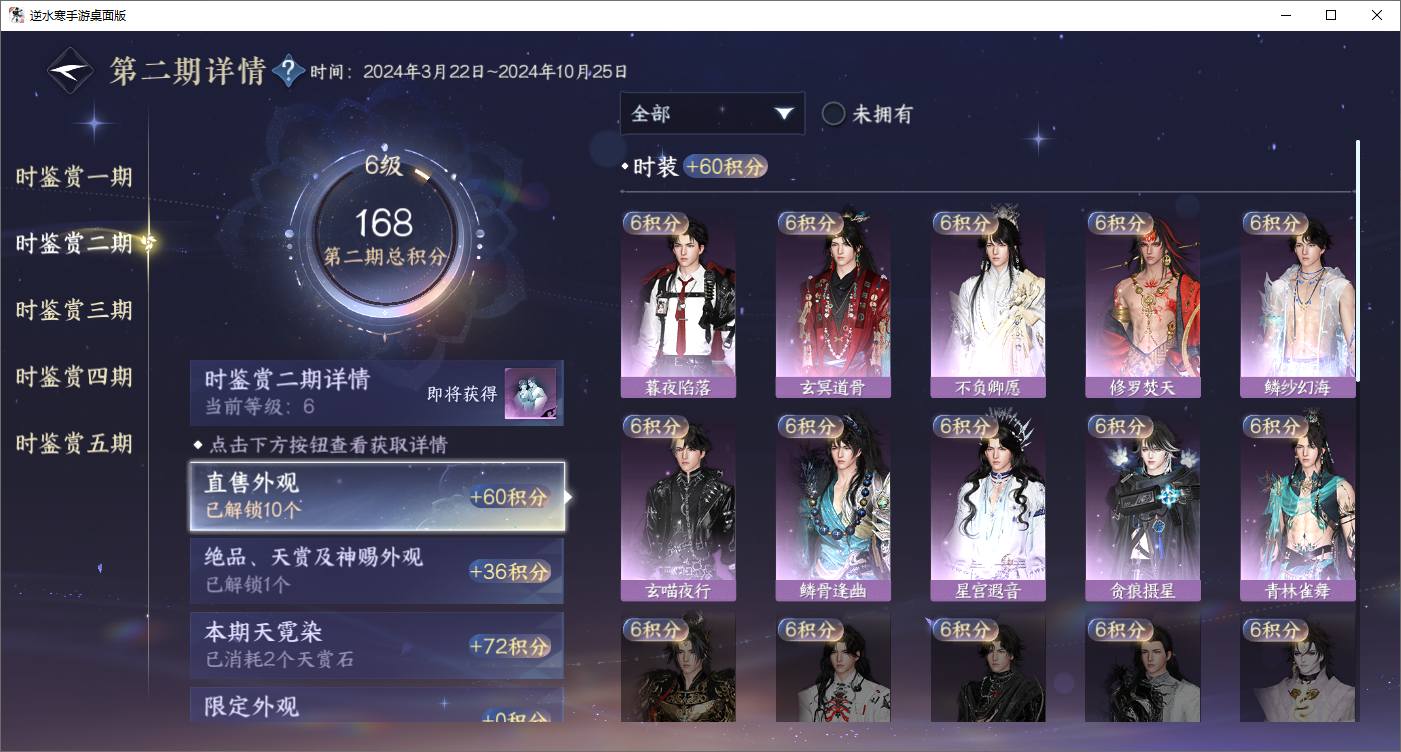Select the 暮夜陷落 outfit card
Image resolution: width=1401 pixels, height=752 pixels.
click(x=678, y=304)
